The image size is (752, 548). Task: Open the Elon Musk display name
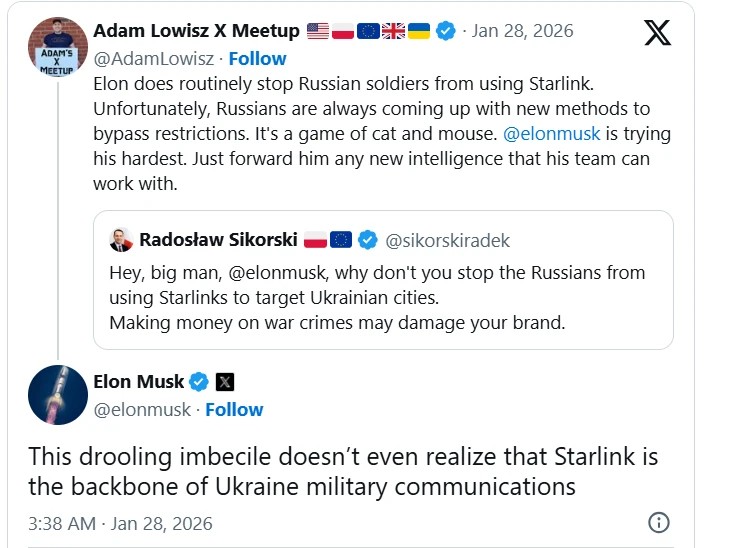click(x=138, y=381)
